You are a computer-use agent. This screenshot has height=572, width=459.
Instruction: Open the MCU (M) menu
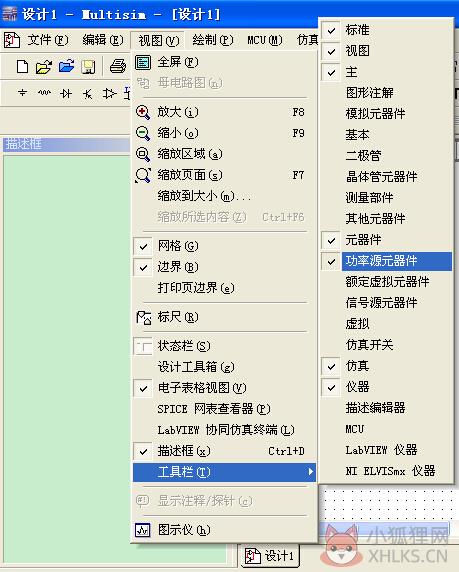(265, 40)
